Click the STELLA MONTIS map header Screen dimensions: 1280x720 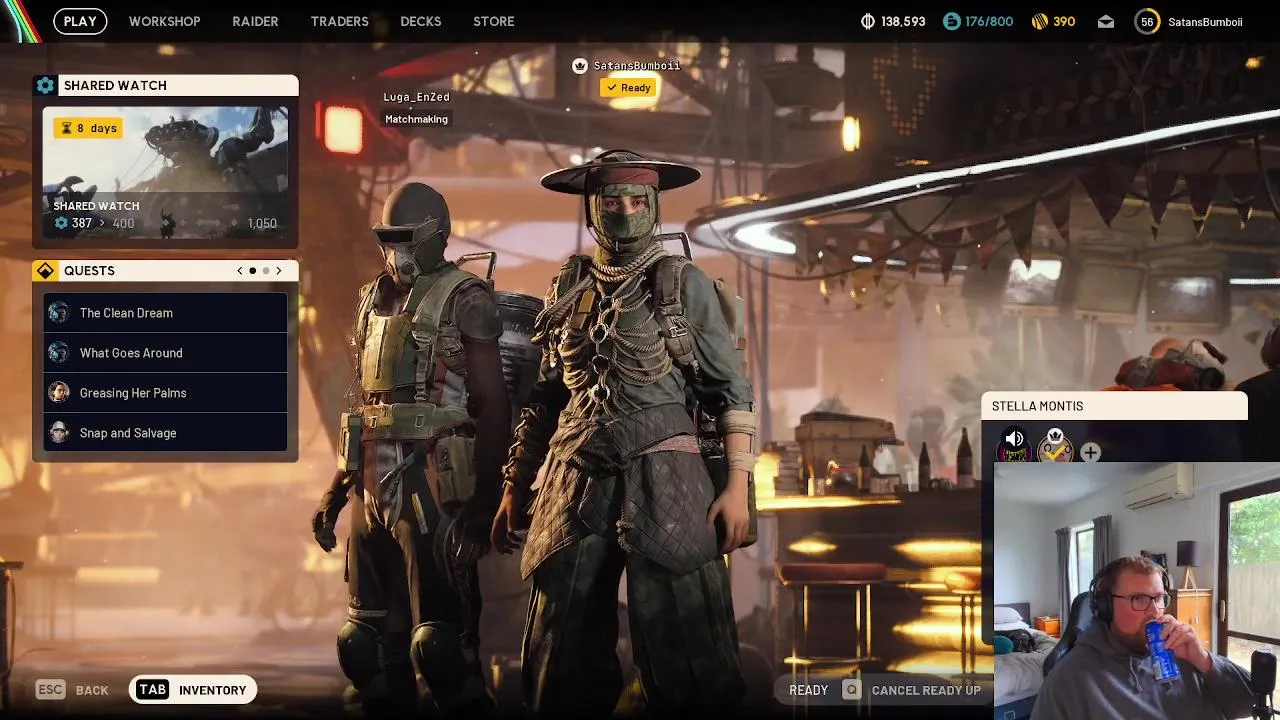1115,406
